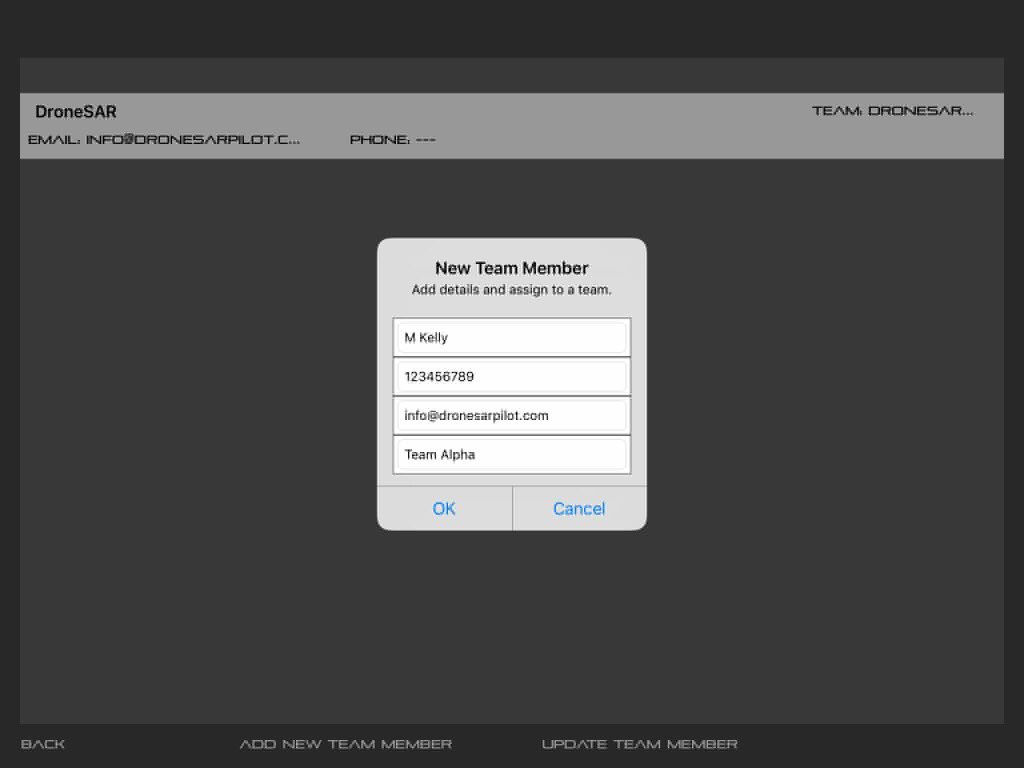Cancel the New Team Member dialog
1024x768 pixels.
[x=579, y=508]
